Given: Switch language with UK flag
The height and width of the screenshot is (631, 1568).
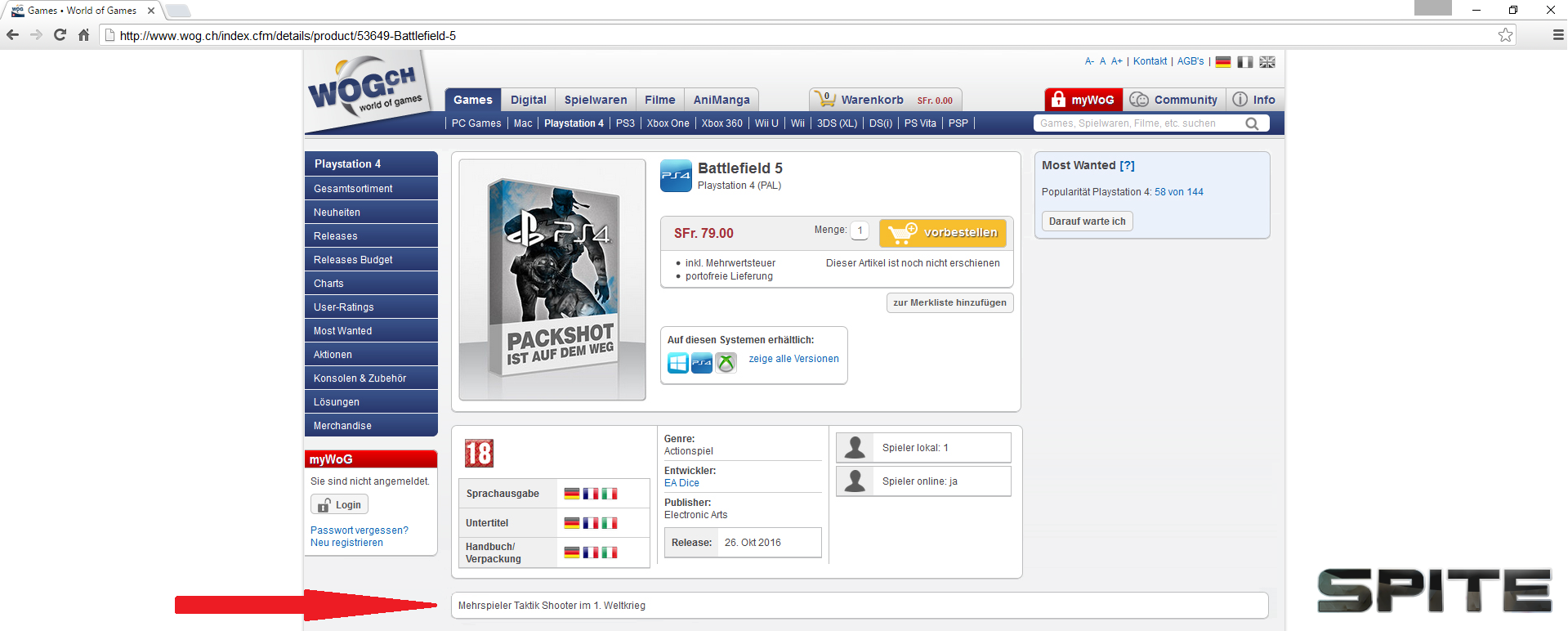Looking at the screenshot, I should (1267, 62).
